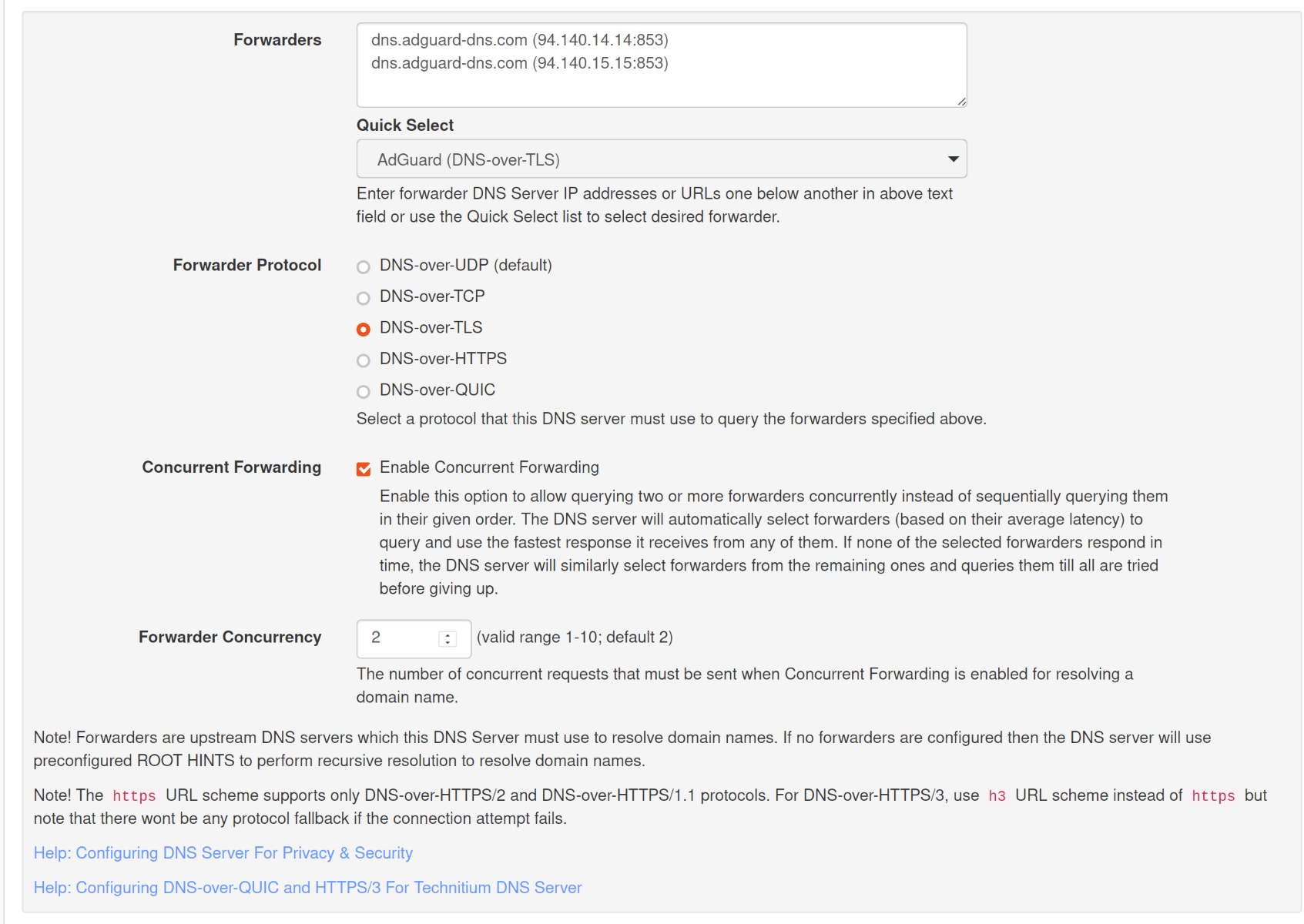Click the DNS-over-QUIC option label
Screen dimensions: 1304x924
437,390
